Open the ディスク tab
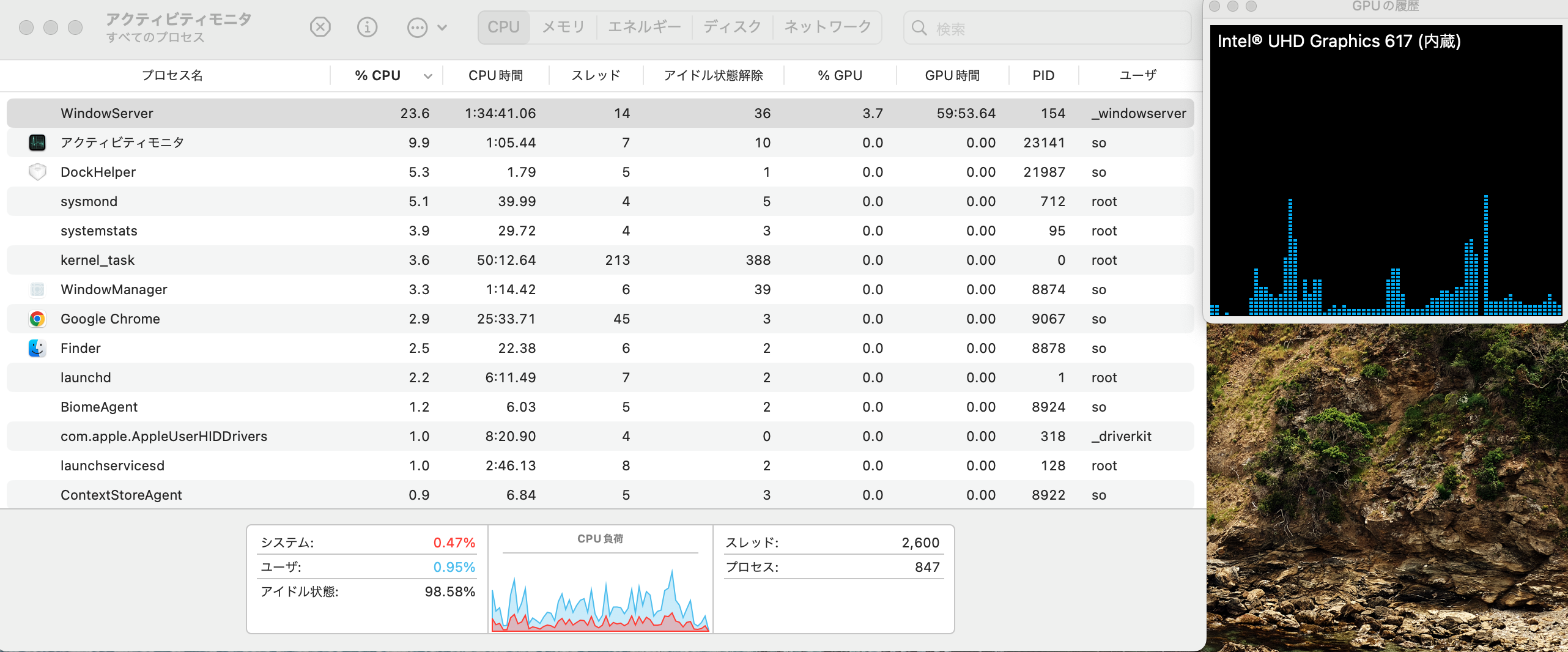Image resolution: width=1568 pixels, height=652 pixels. [732, 28]
